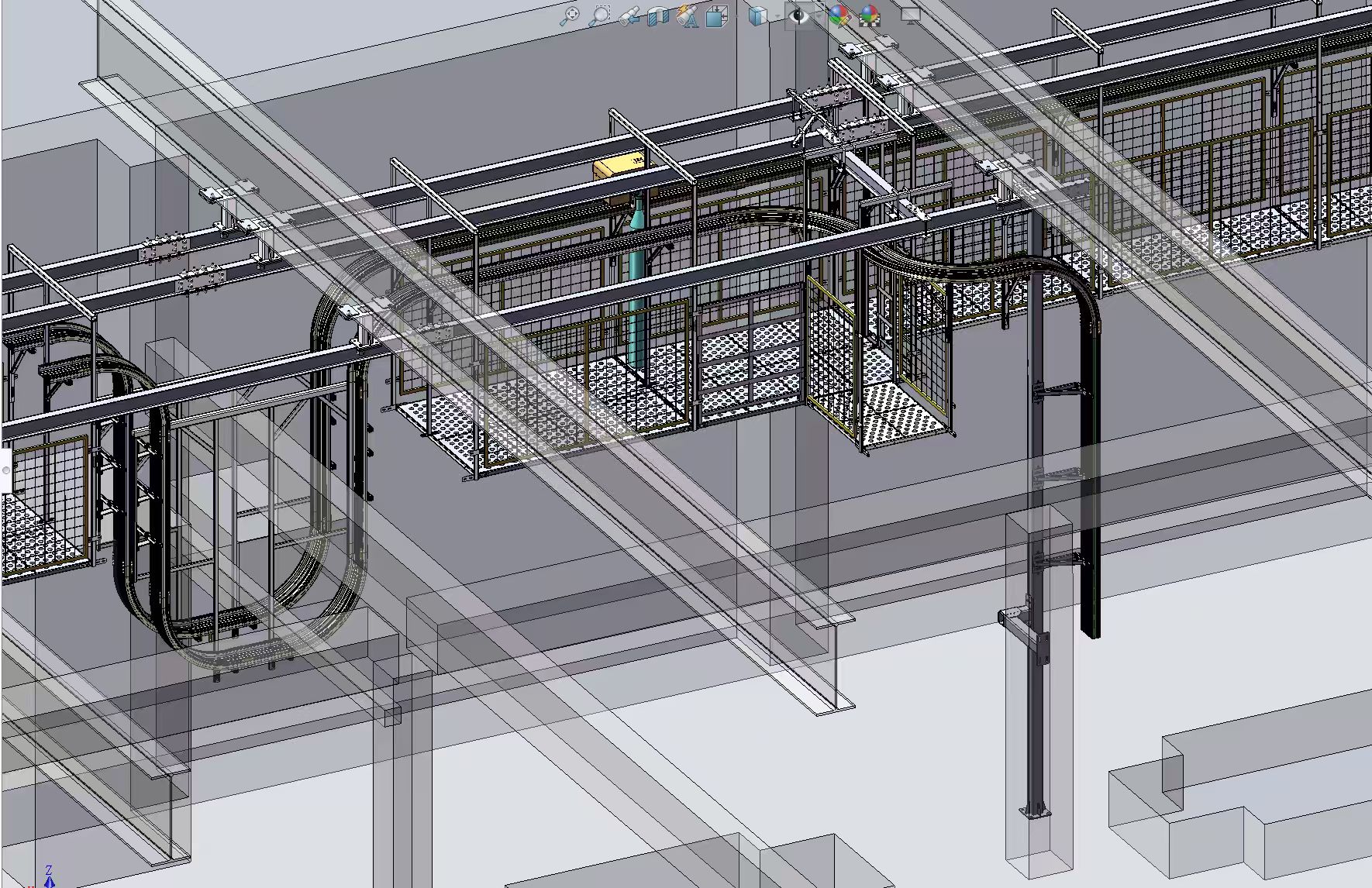Open the View Orientation cube icon

[717, 15]
